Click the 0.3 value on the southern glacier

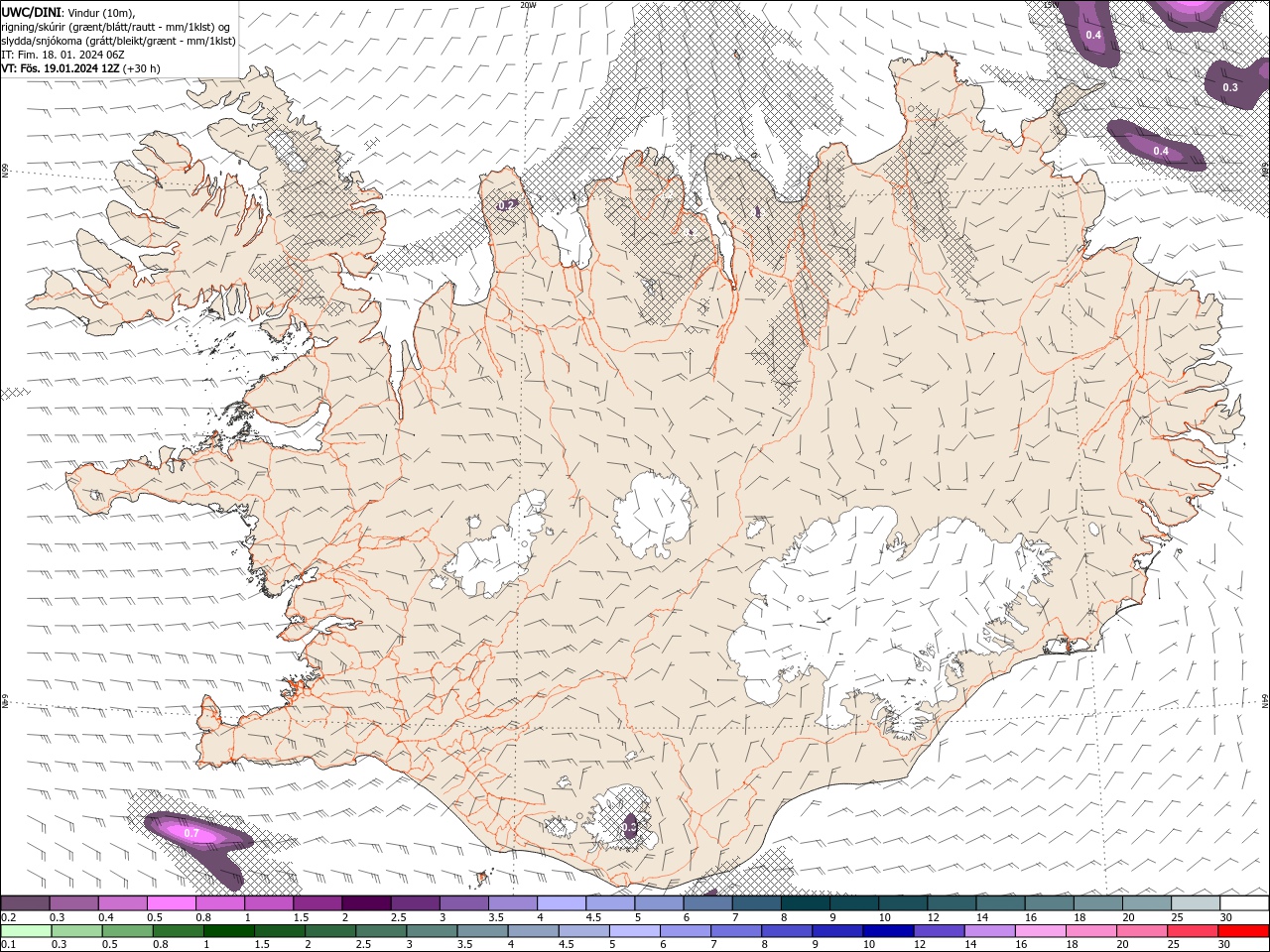click(x=630, y=826)
